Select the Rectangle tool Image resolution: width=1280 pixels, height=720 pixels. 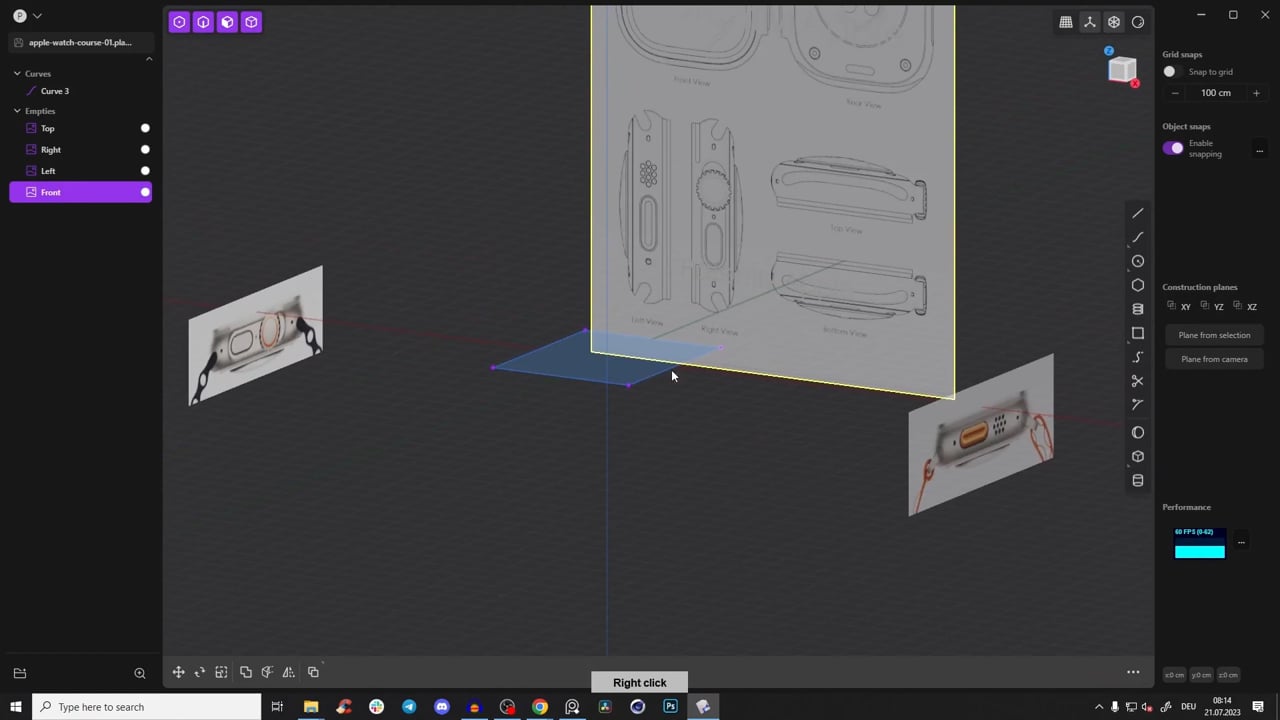coord(1137,333)
